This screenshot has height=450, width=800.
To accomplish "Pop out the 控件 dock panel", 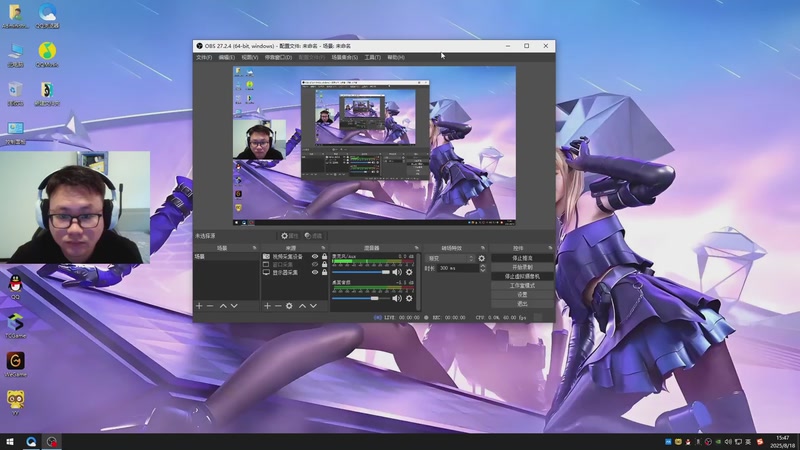I will coord(550,248).
